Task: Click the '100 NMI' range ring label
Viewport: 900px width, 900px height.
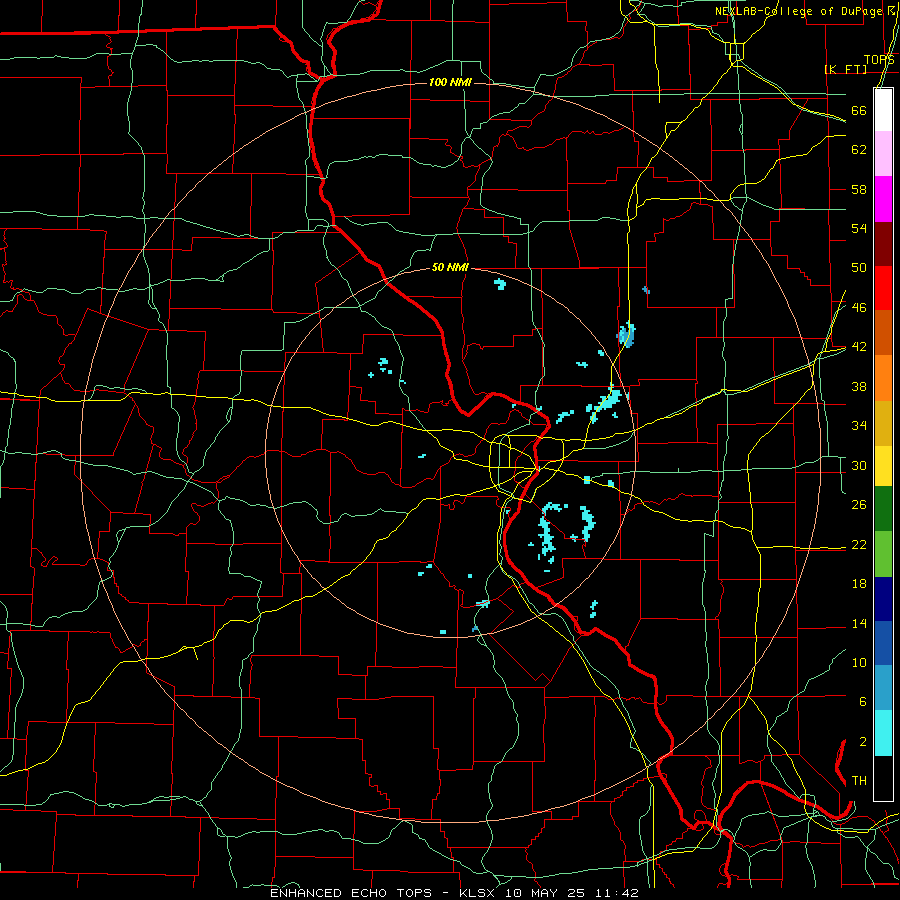Action: 450,82
